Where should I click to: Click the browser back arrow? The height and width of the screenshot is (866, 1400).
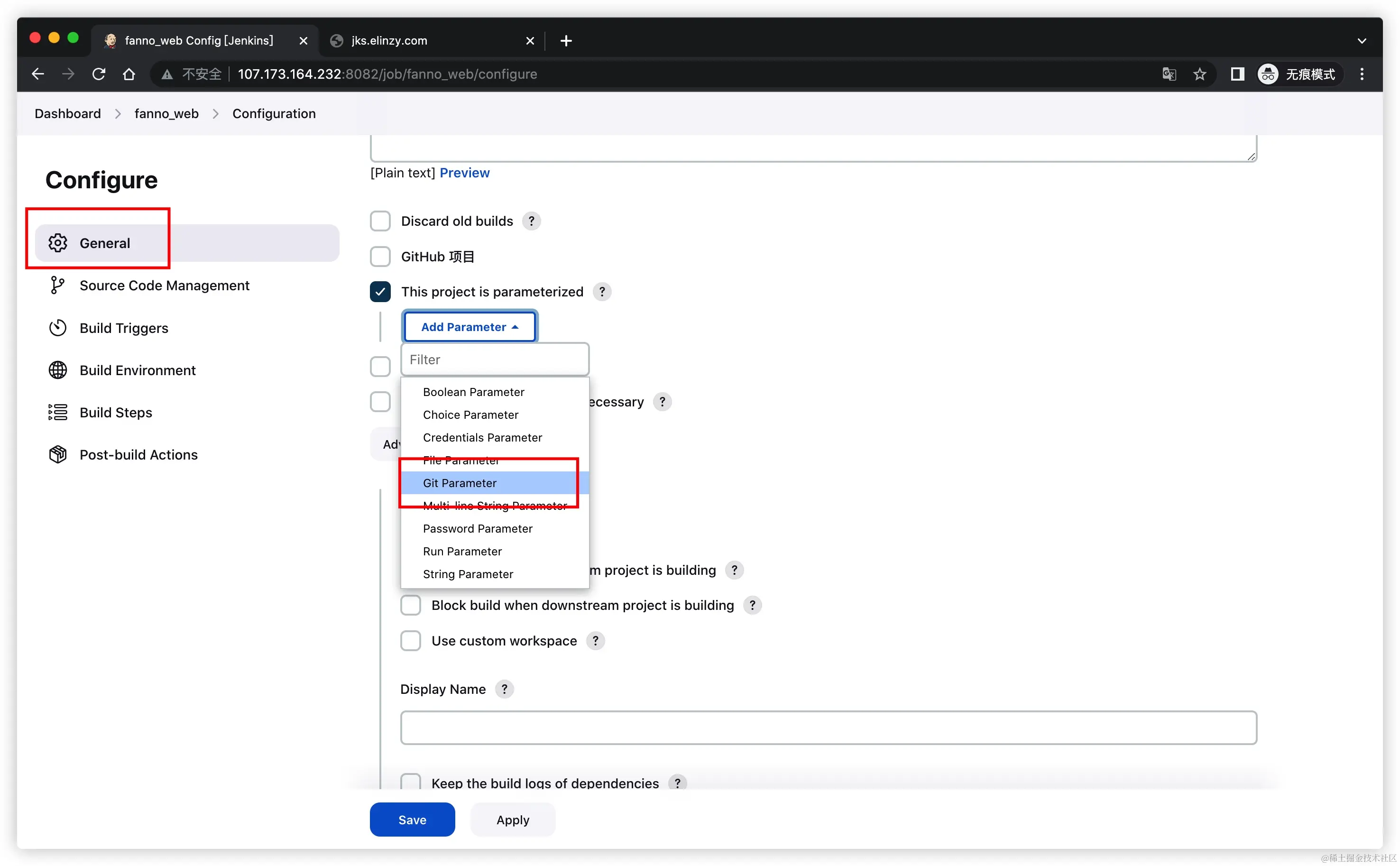38,74
